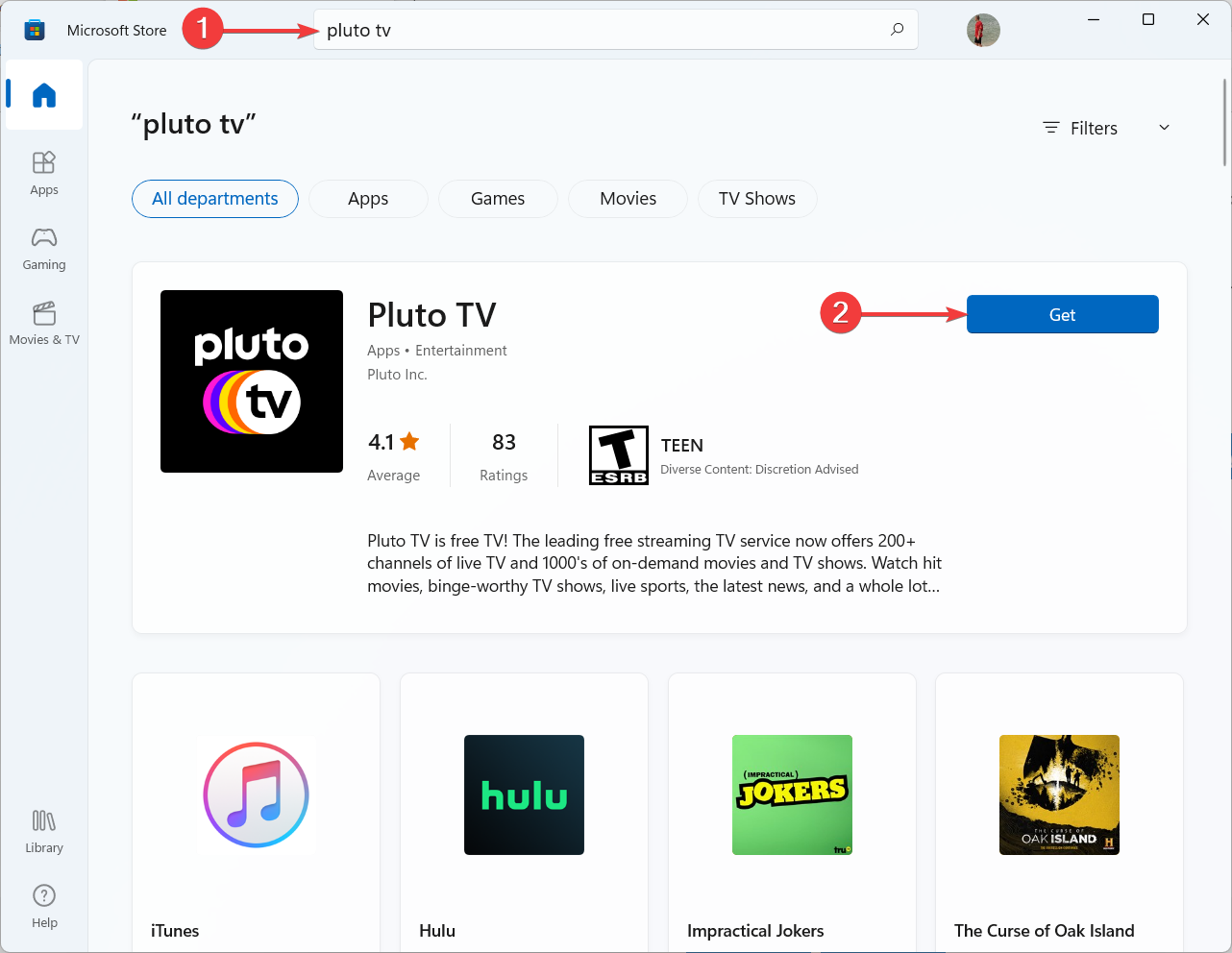Open the user profile avatar
The width and height of the screenshot is (1232, 953).
983,31
